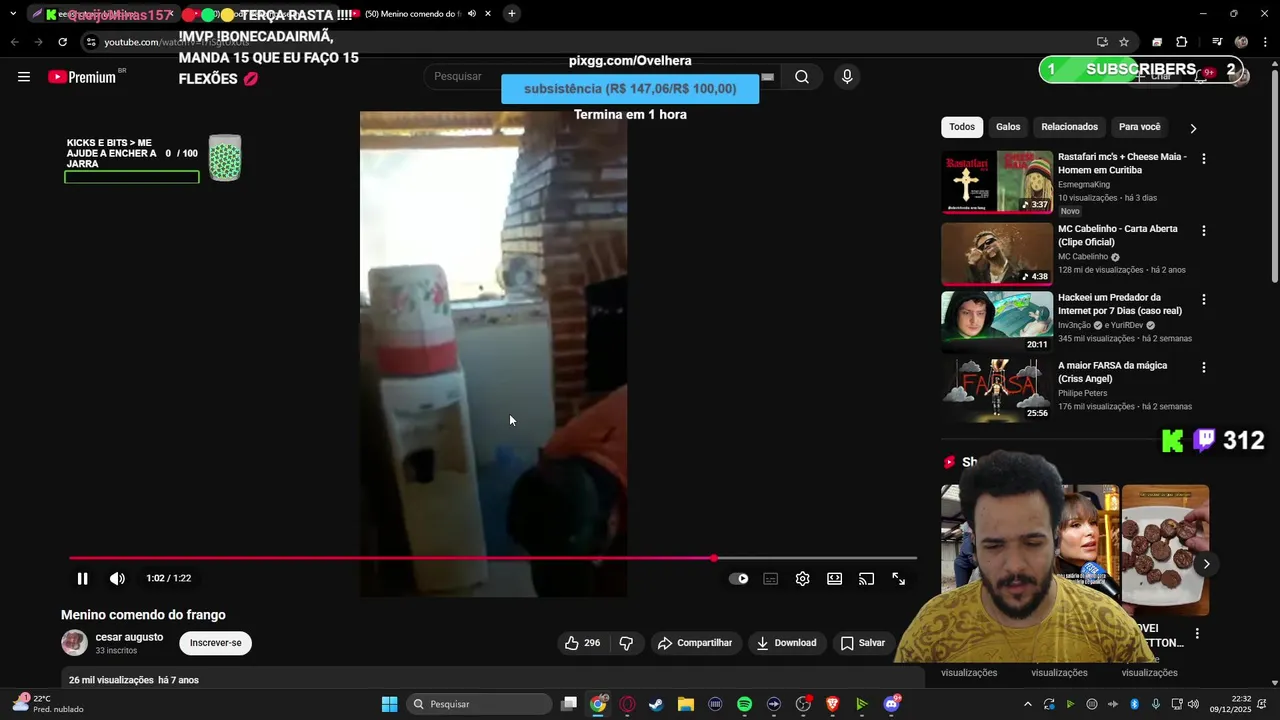
Task: Select the Galos filter chip
Action: click(1008, 127)
